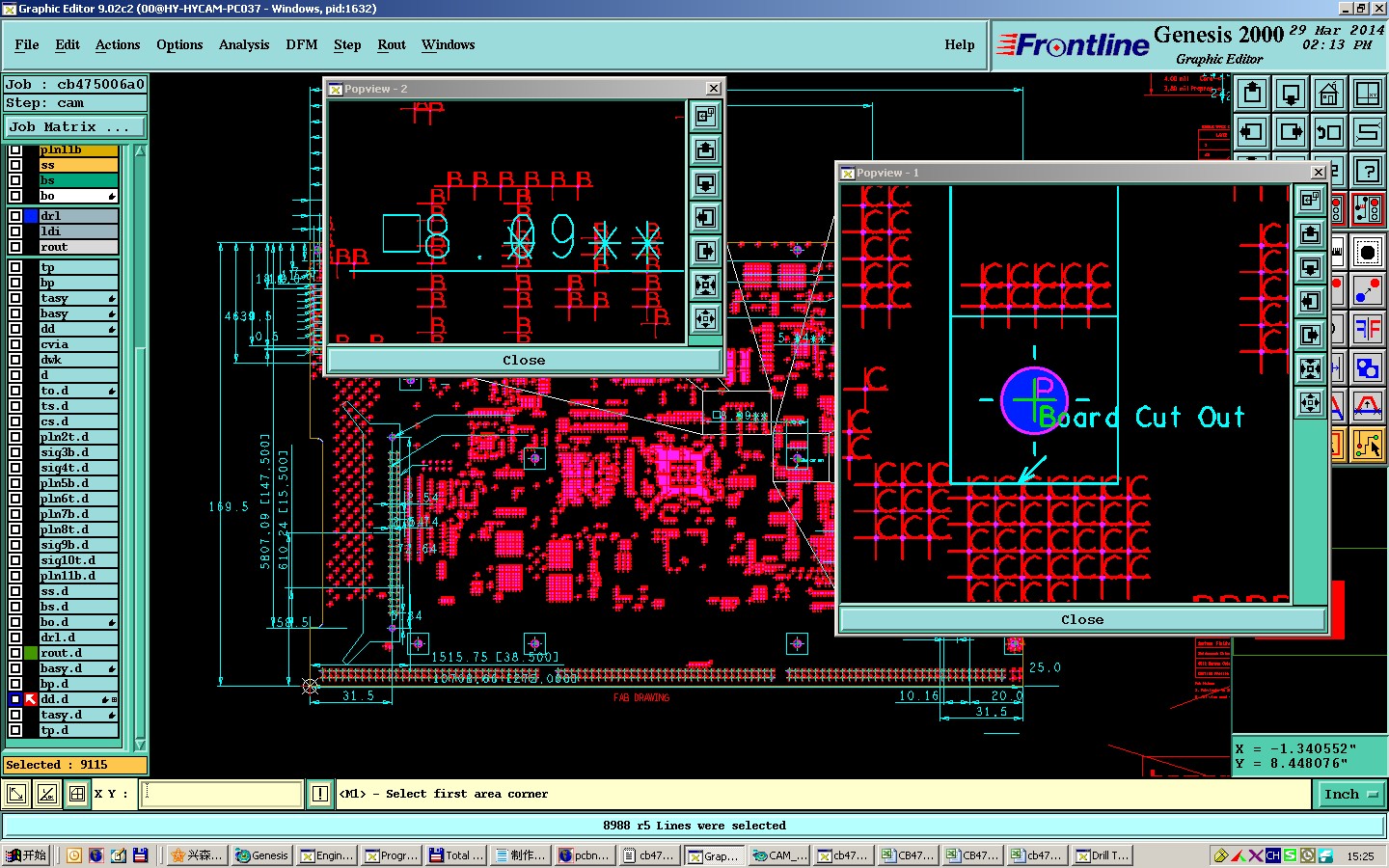Screen dimensions: 1389x868
Task: Click the traffic light net icon in toolbar
Action: click(1368, 209)
